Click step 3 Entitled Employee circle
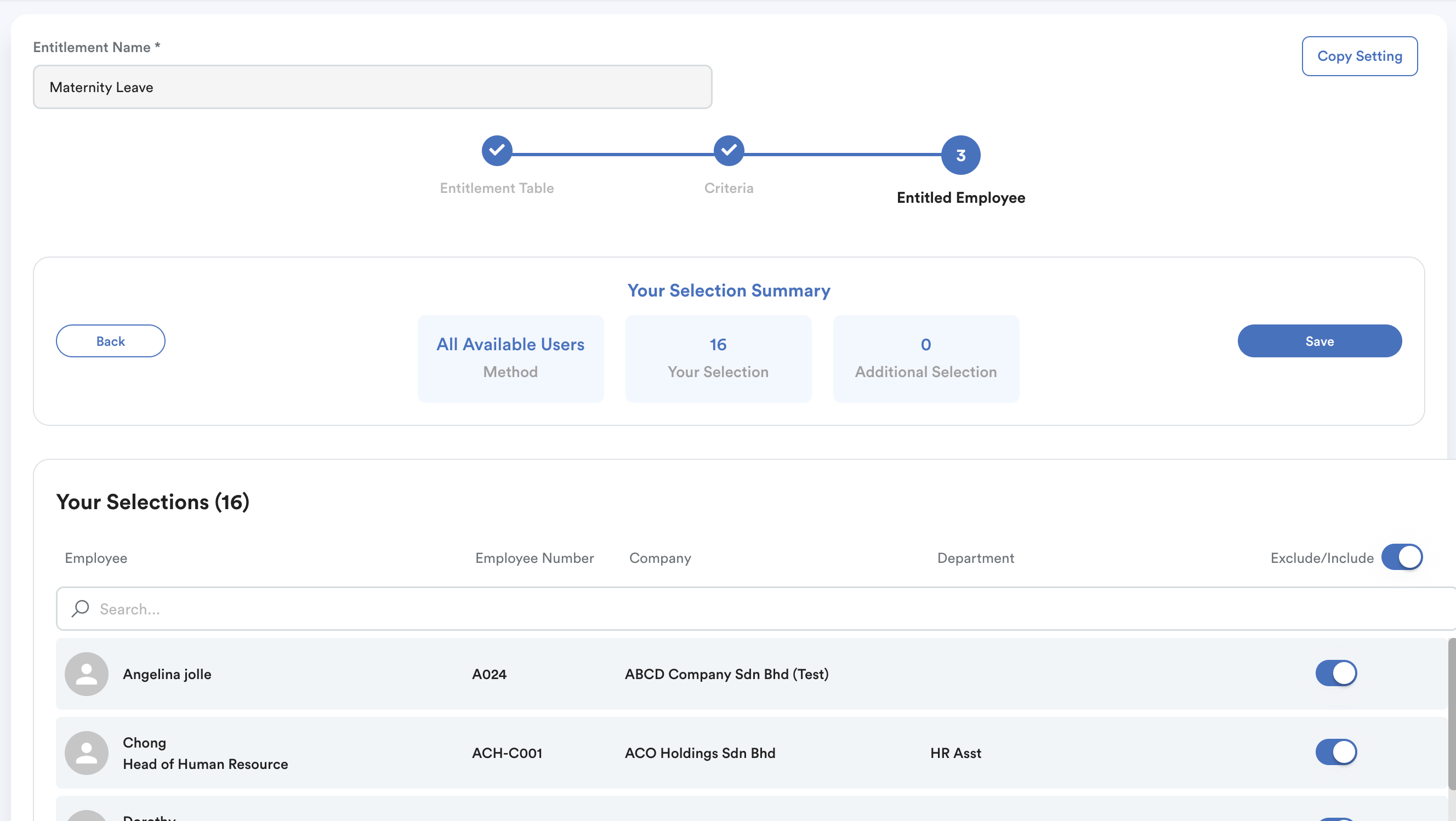The height and width of the screenshot is (821, 1456). click(x=960, y=155)
